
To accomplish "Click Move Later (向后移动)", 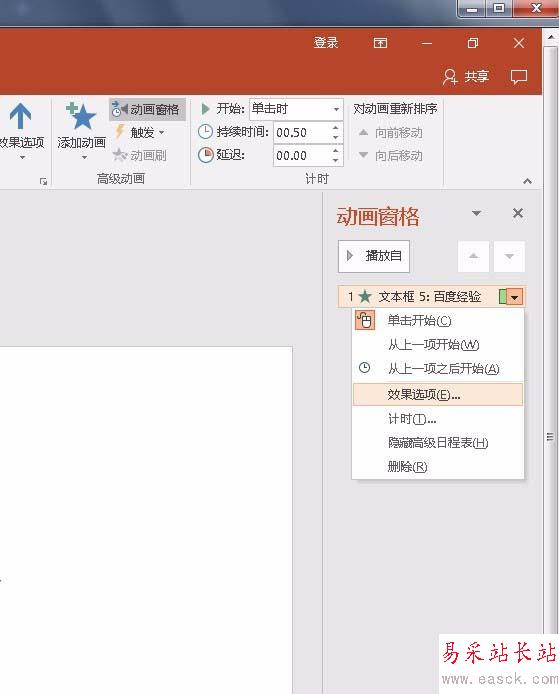I will coord(390,155).
